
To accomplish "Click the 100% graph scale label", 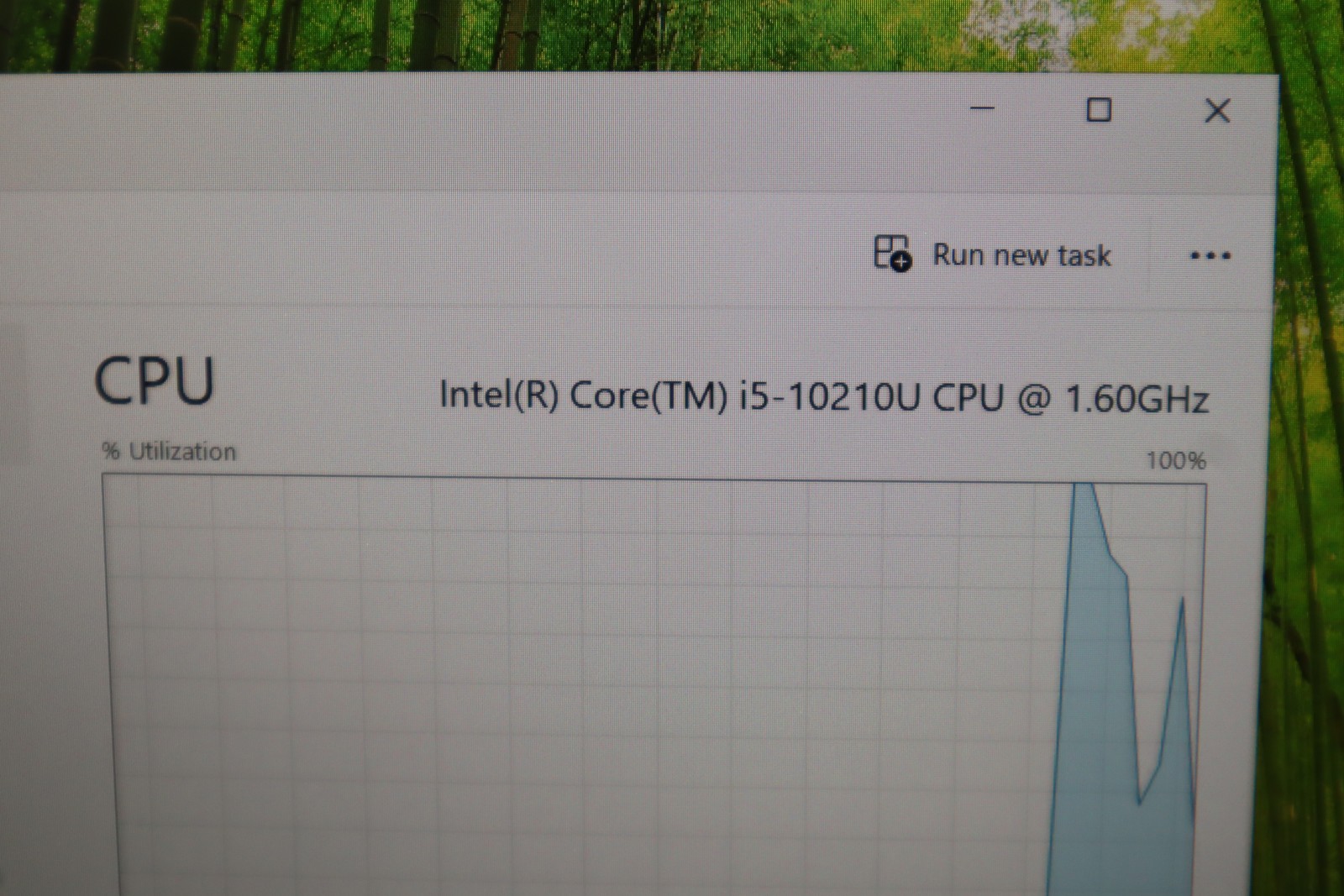I will coord(1175,460).
